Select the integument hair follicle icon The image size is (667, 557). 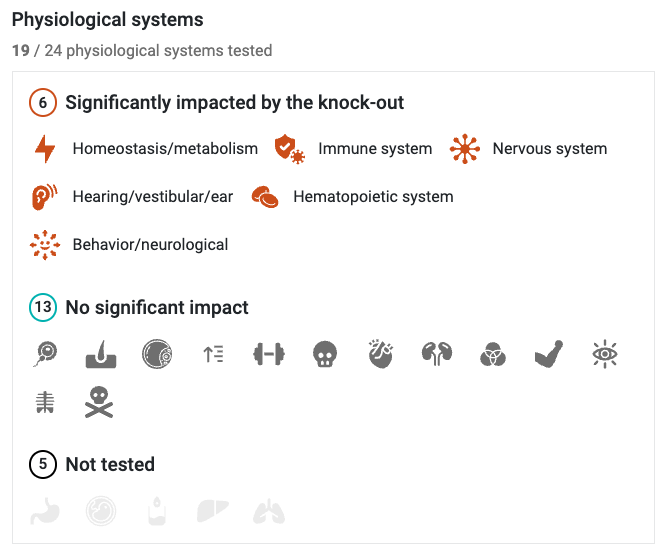(101, 354)
